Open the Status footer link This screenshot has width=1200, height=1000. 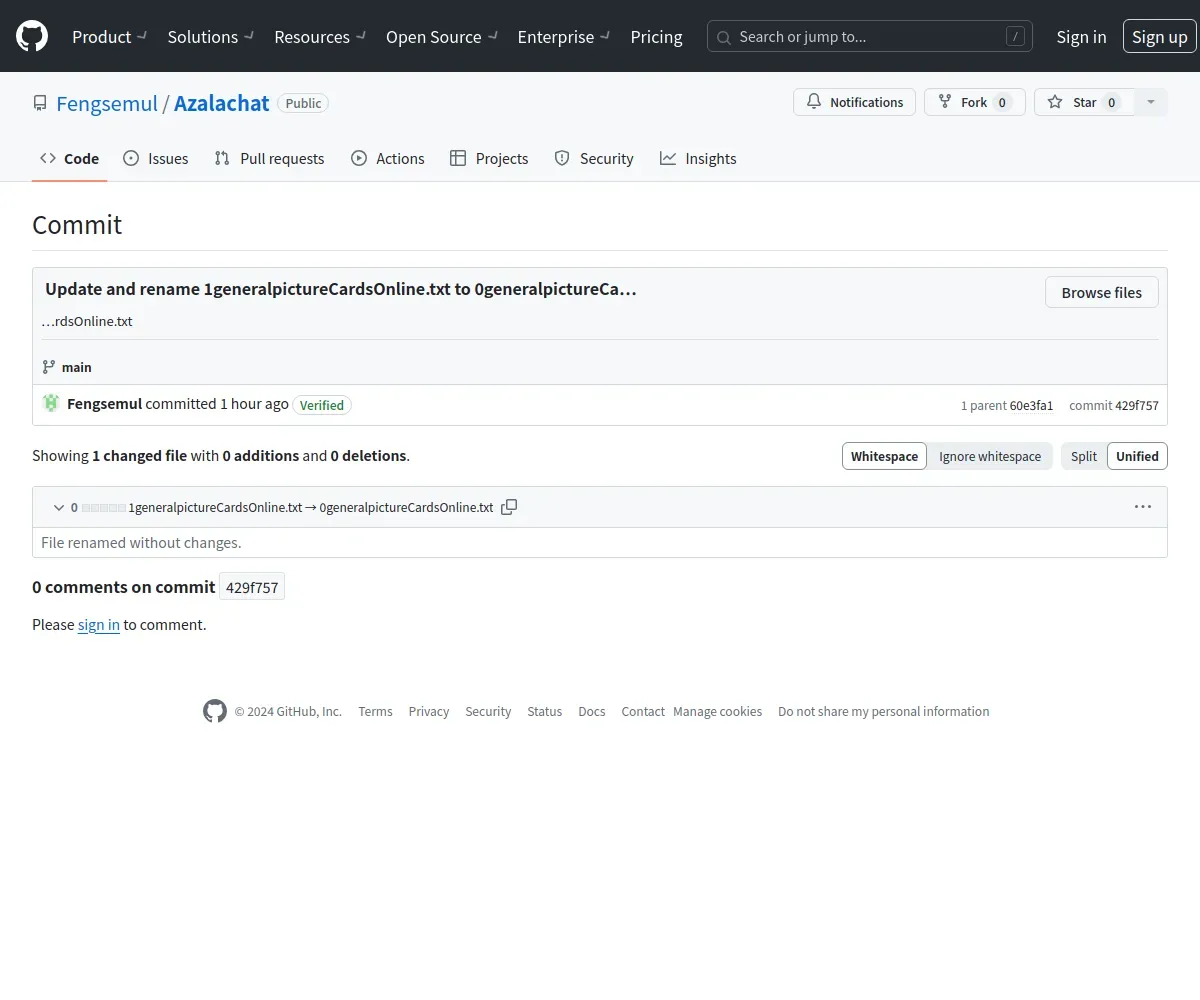[x=545, y=711]
